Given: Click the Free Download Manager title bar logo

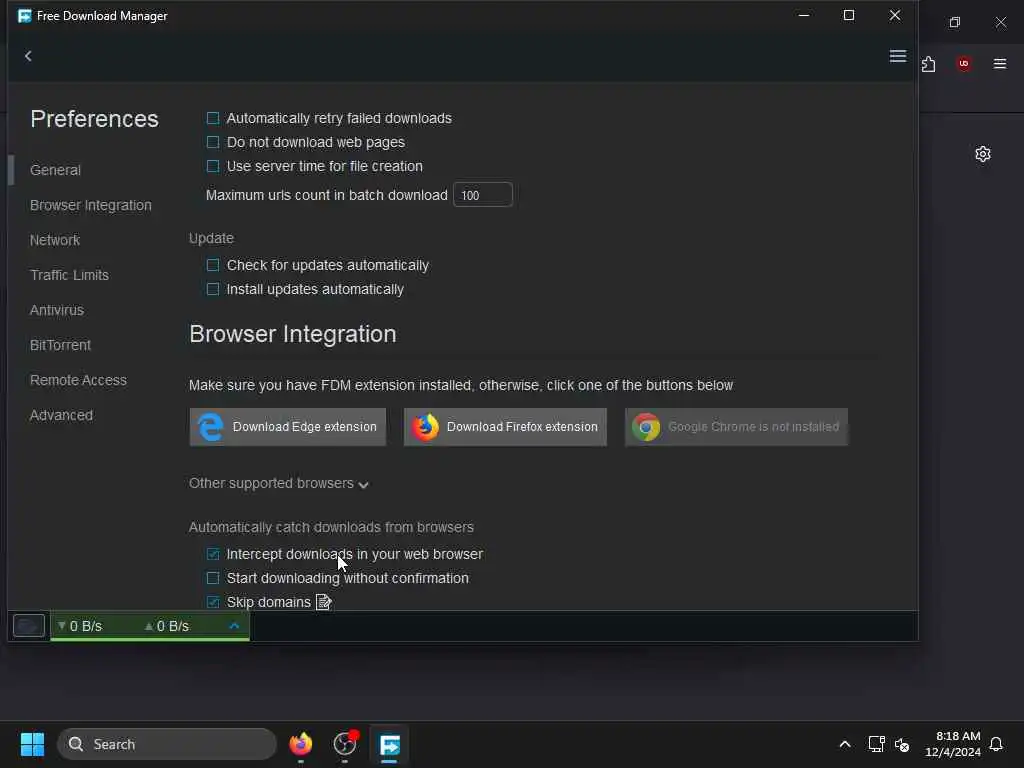Looking at the screenshot, I should [25, 16].
